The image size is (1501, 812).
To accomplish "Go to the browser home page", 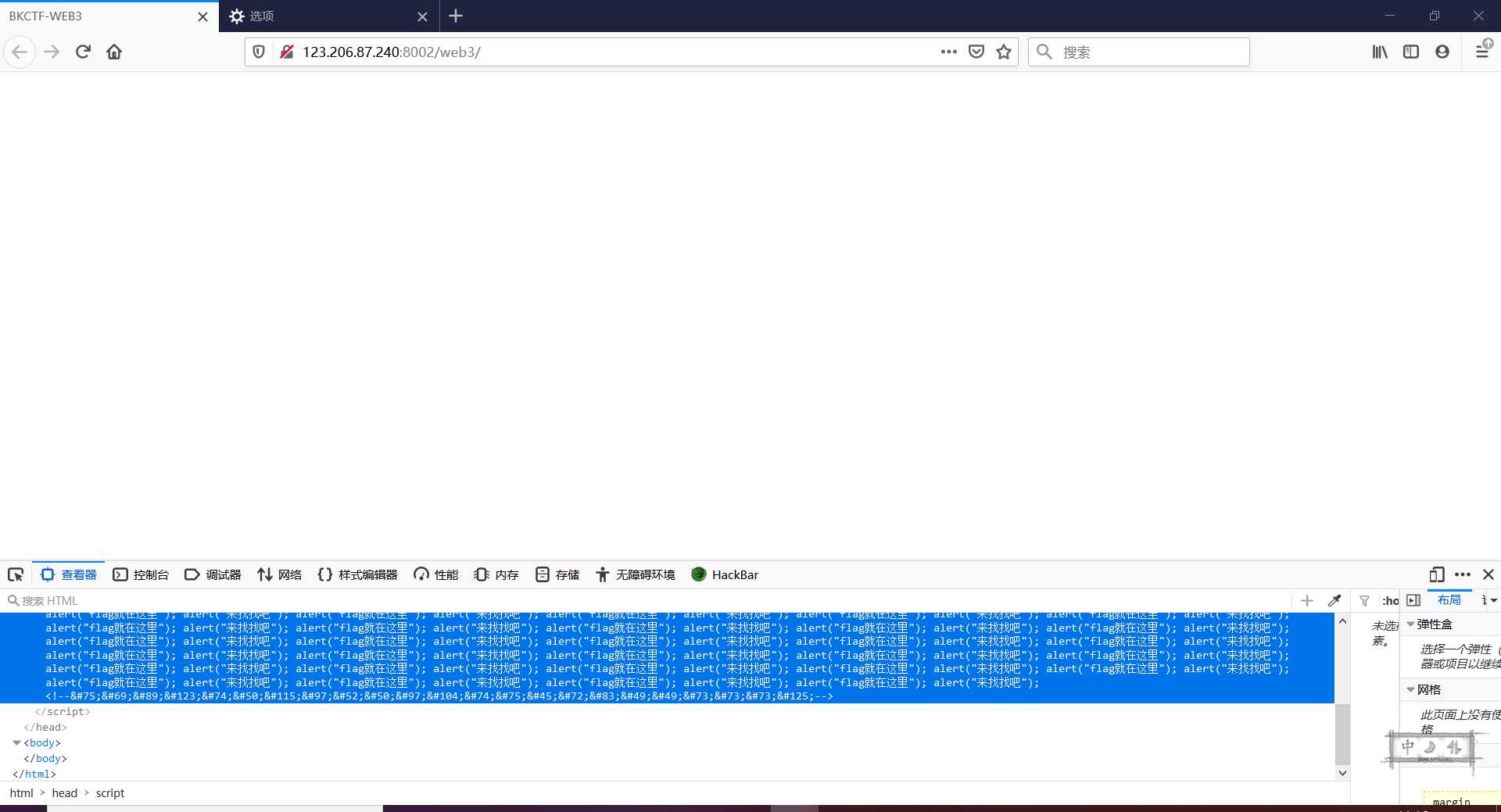I will point(114,52).
